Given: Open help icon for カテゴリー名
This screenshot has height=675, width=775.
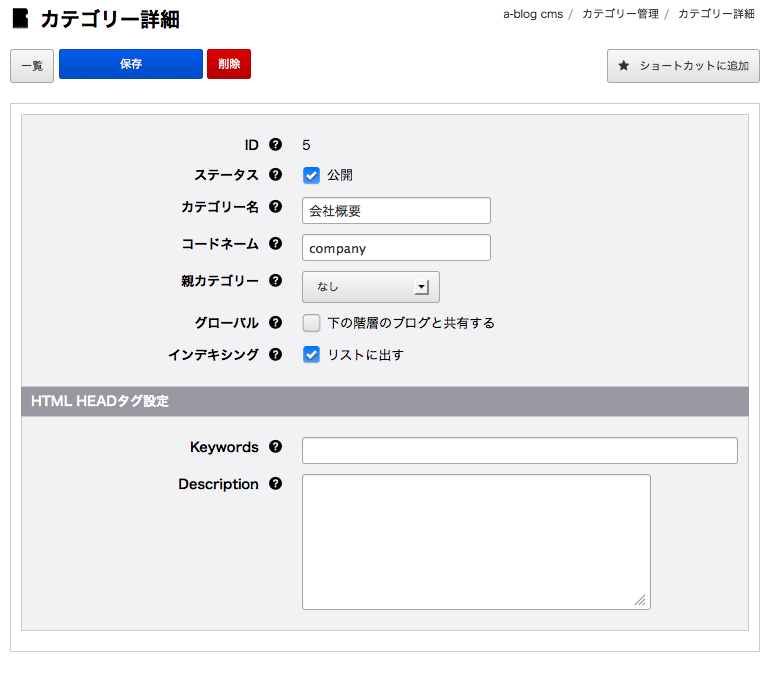Looking at the screenshot, I should [276, 207].
